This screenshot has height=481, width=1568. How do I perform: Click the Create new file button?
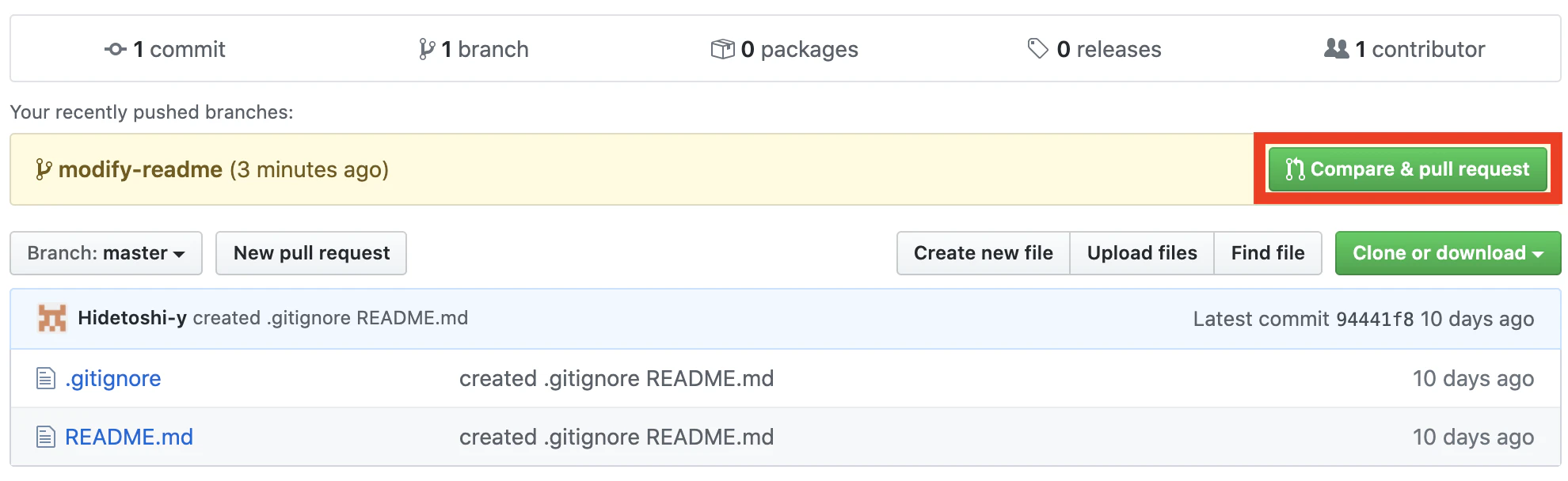(x=983, y=253)
